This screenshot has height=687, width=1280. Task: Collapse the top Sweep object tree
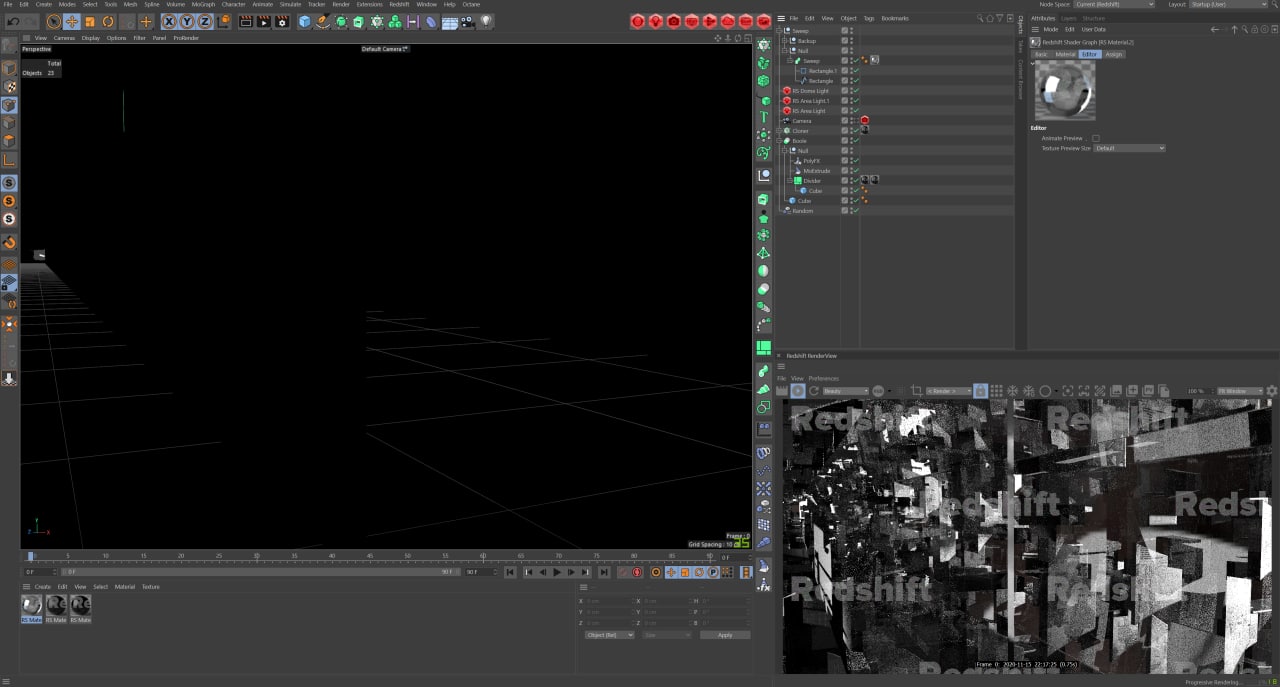(x=781, y=31)
